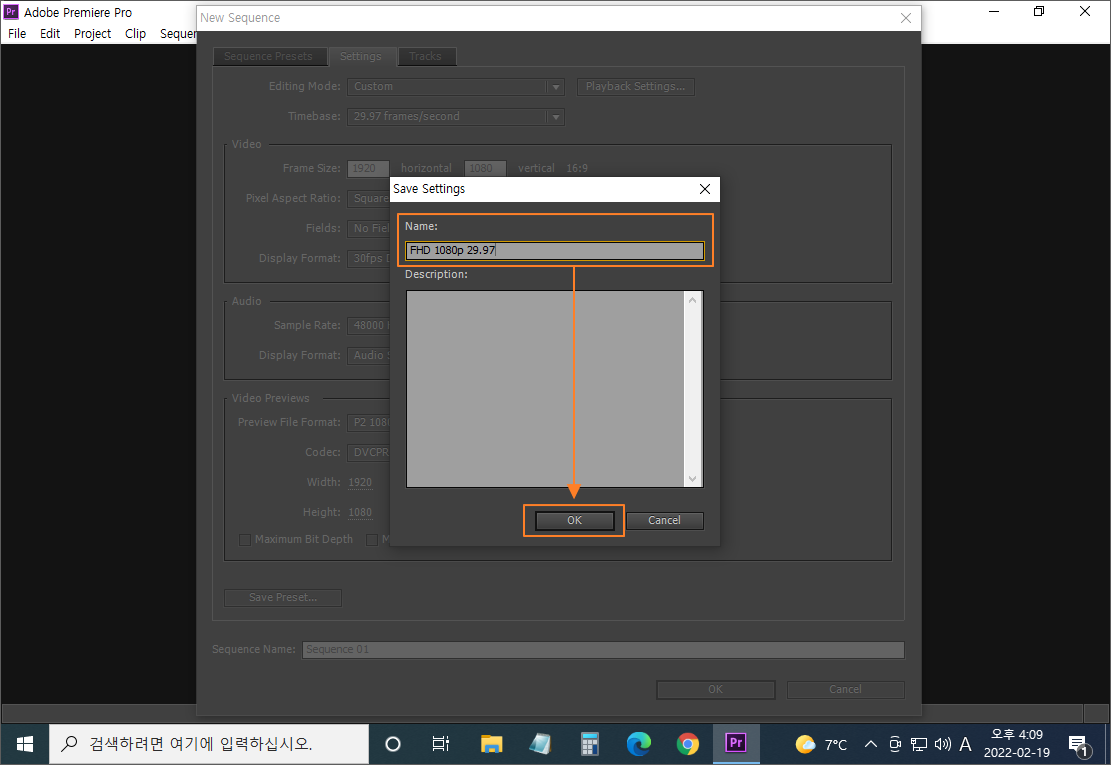Open the Clip menu
The height and width of the screenshot is (765, 1111).
point(135,34)
